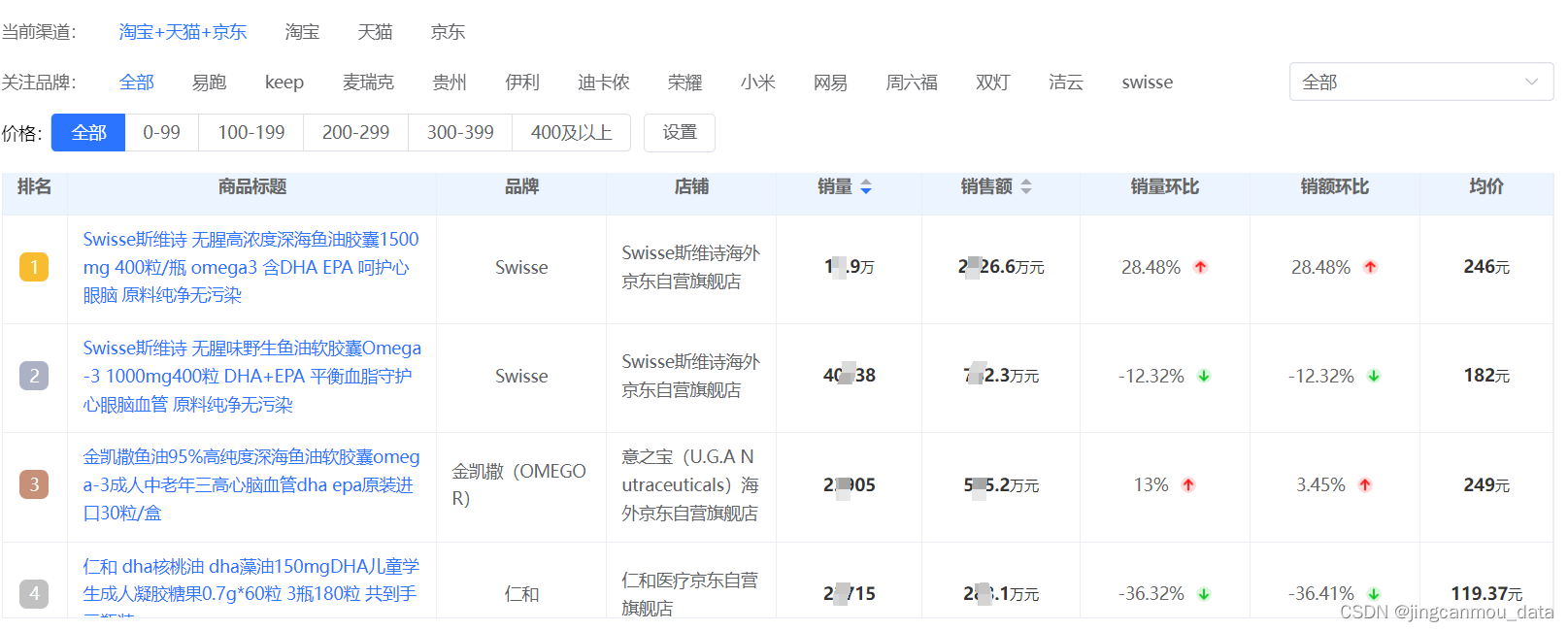Sort by the 销量 sort arrows
1568x631 pixels.
pyautogui.click(x=866, y=187)
